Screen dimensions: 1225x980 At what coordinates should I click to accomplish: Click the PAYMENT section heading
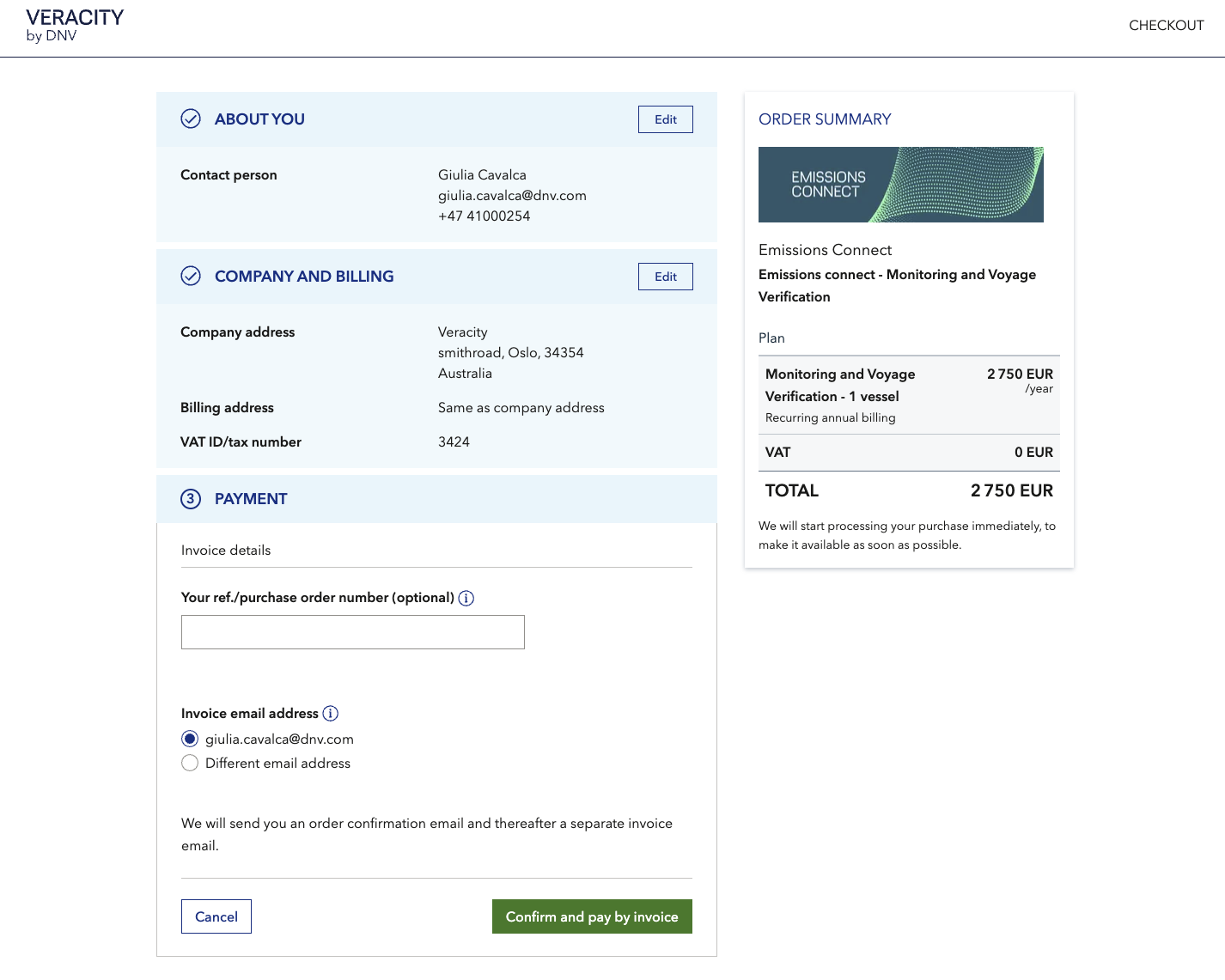[x=251, y=499]
